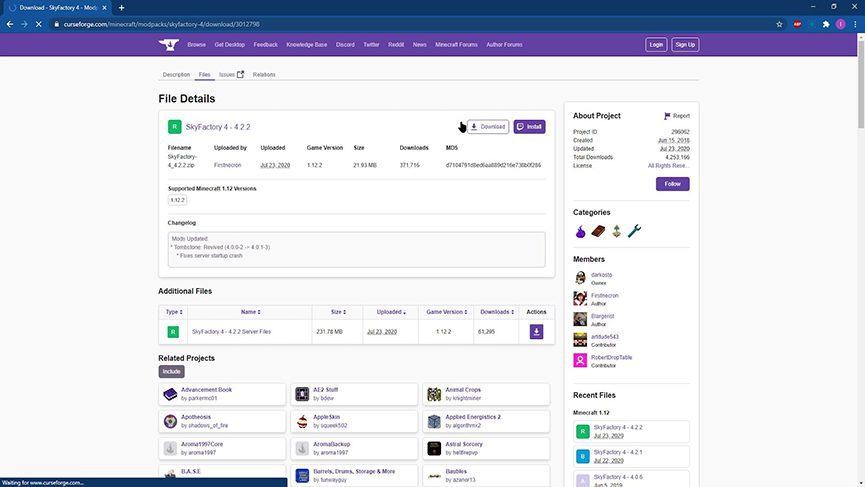The width and height of the screenshot is (865, 487).
Task: Open Firstnecron's member avatar
Action: click(x=580, y=298)
